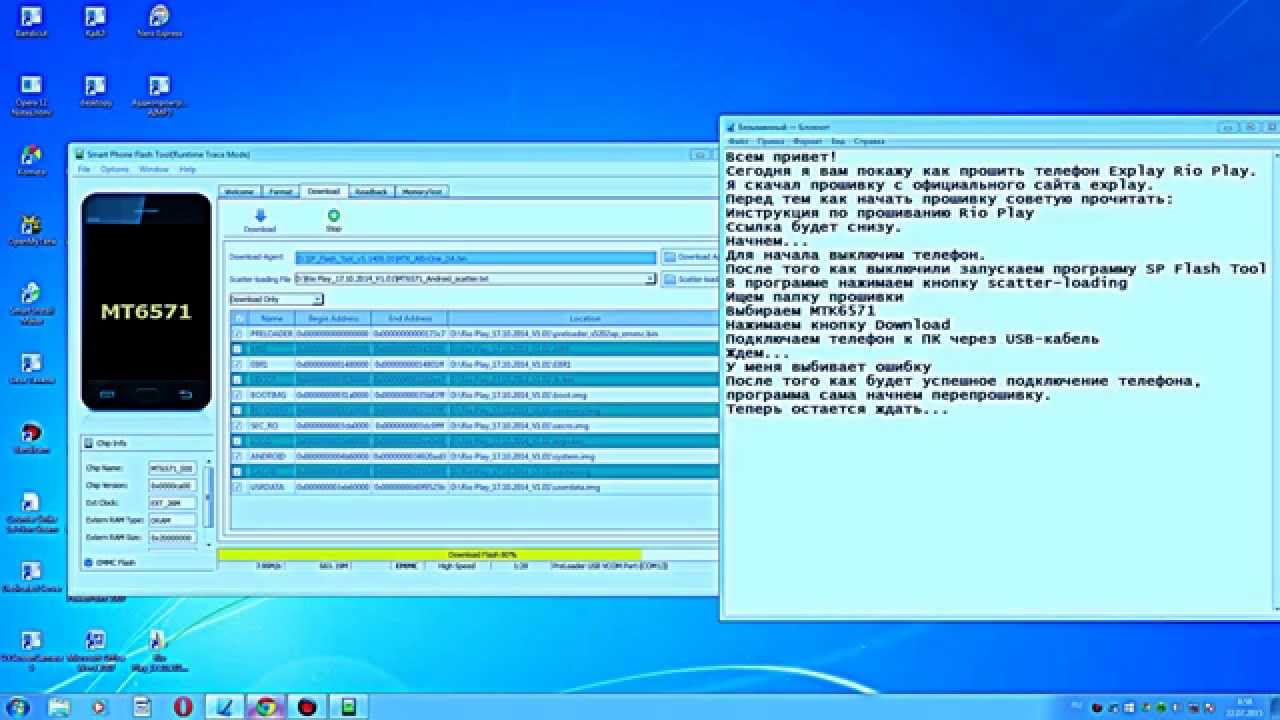This screenshot has height=720, width=1280.
Task: Open the File menu in Flash Tool
Action: (x=84, y=169)
